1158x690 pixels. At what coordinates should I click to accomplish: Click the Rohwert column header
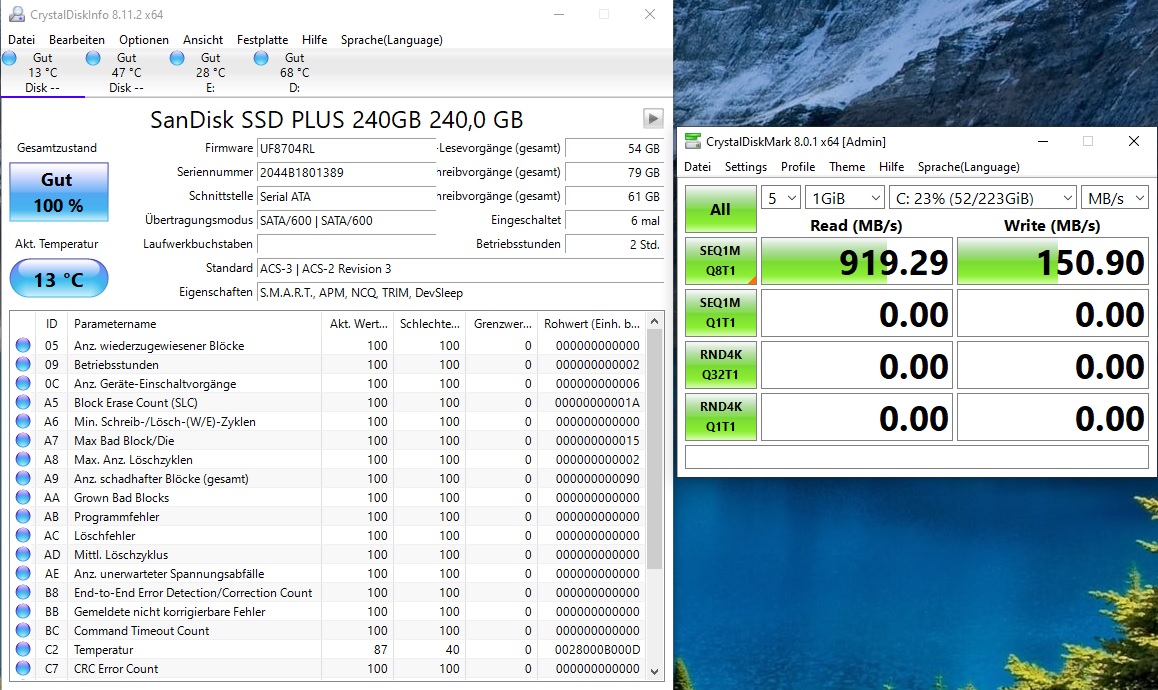pyautogui.click(x=592, y=324)
